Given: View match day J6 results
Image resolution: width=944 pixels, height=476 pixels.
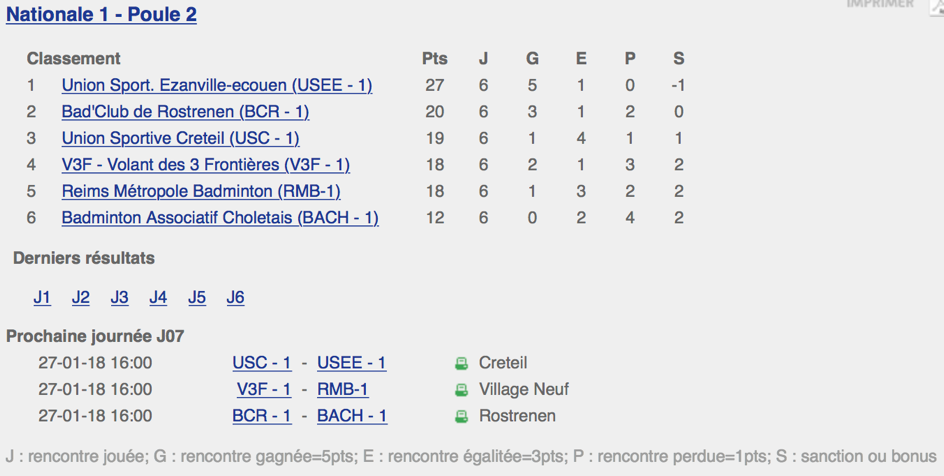Looking at the screenshot, I should 235,297.
